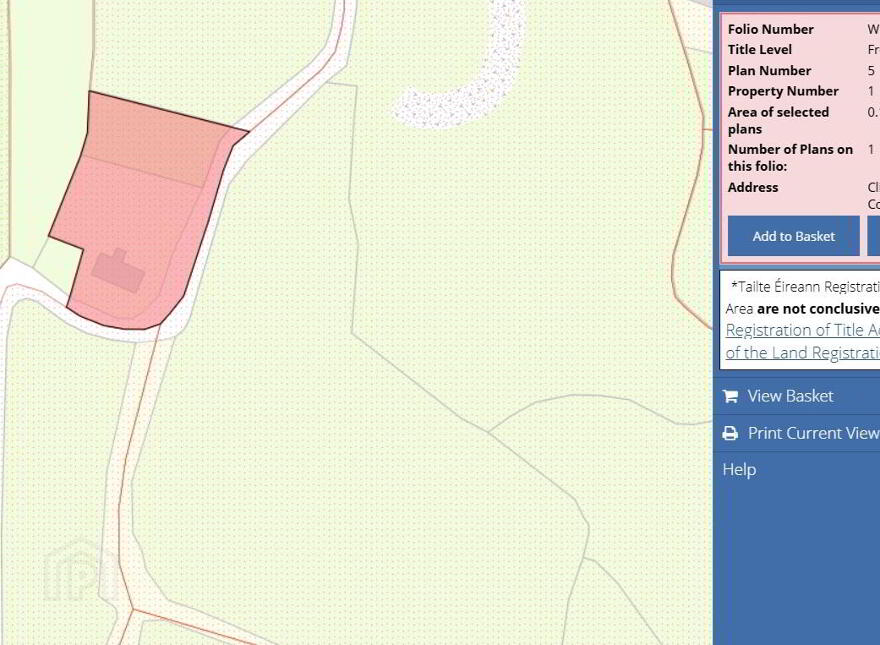
Task: Open the Help menu item
Action: click(739, 469)
